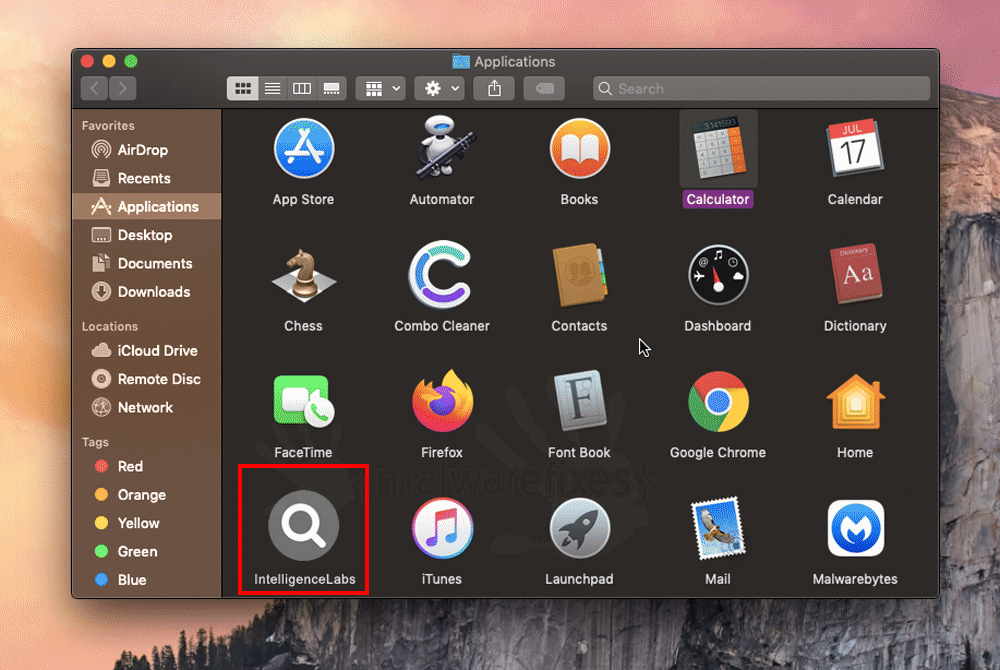Click the "Font Book" name label
Viewport: 1000px width, 670px height.
click(x=579, y=453)
